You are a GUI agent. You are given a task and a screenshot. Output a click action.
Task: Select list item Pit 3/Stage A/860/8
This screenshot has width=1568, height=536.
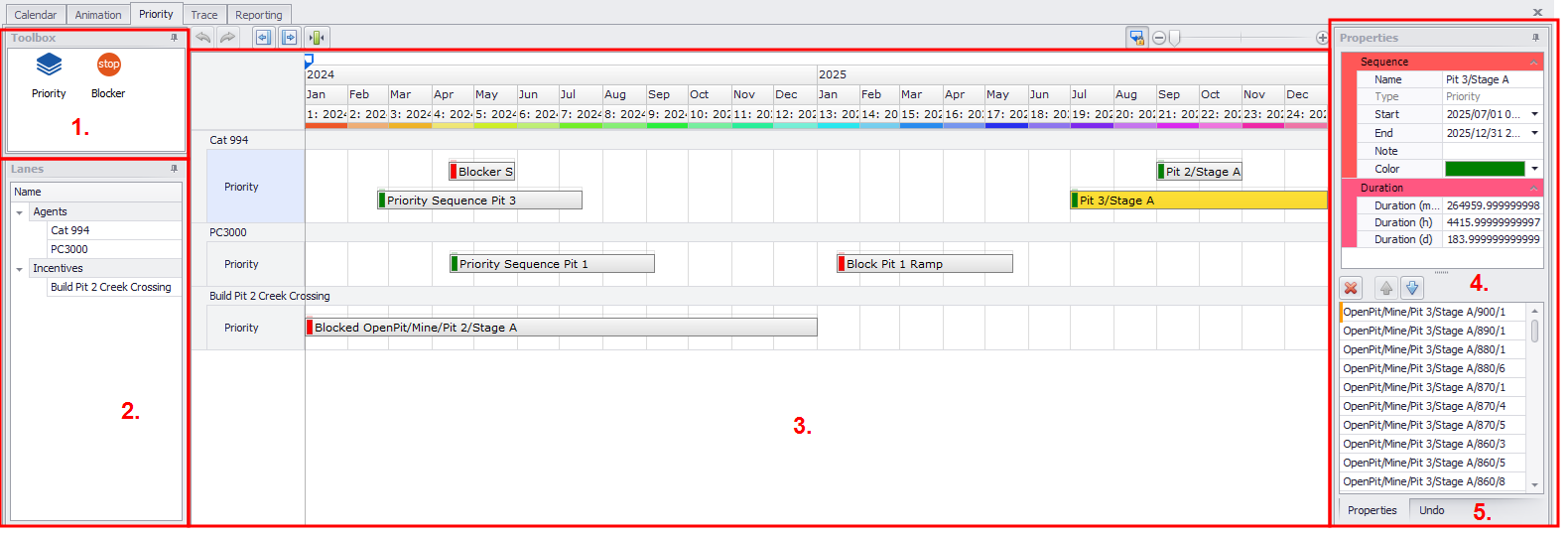tap(1433, 481)
